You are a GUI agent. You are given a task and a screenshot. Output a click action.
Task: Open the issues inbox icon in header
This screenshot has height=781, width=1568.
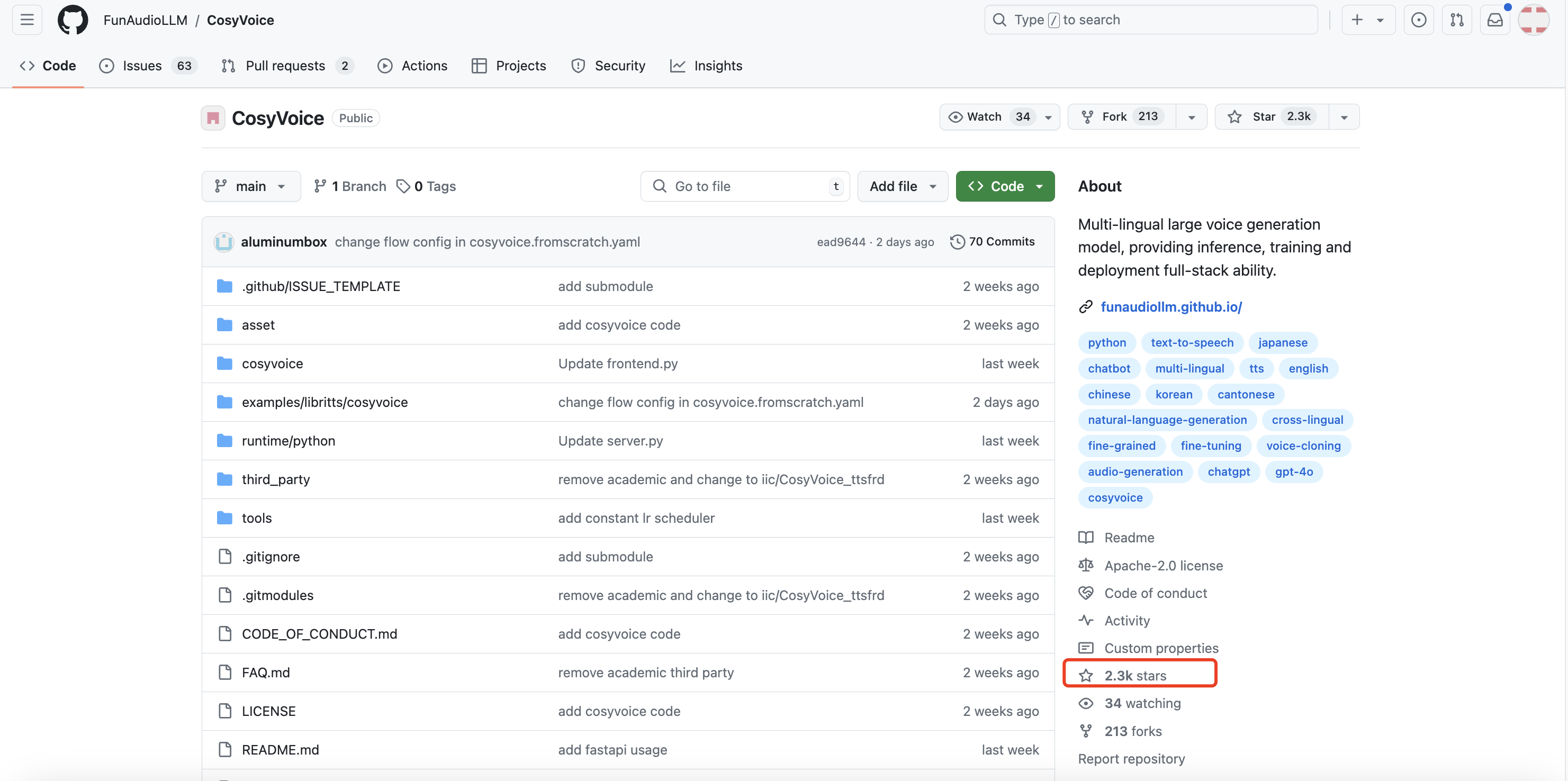point(1418,20)
